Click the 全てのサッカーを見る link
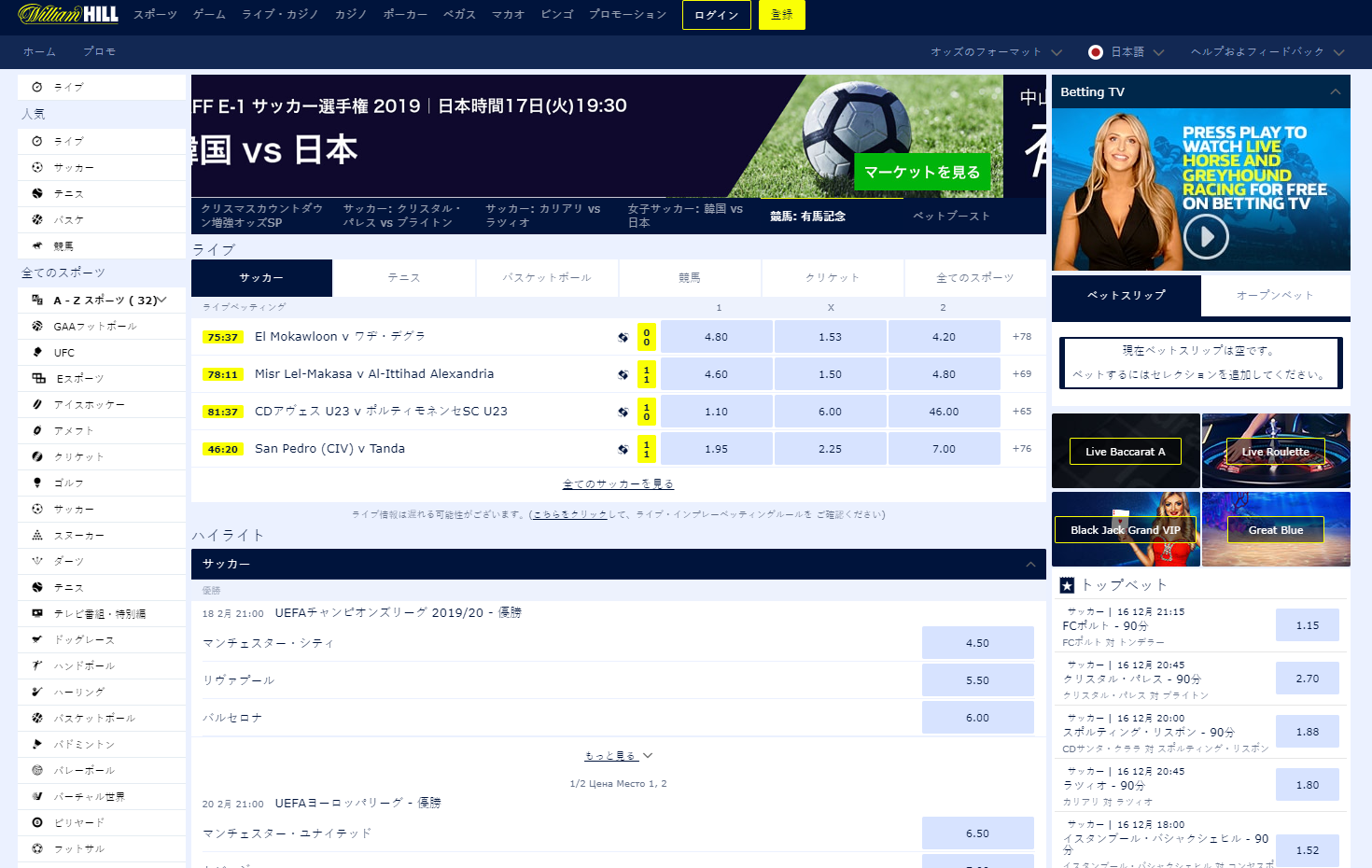The width and height of the screenshot is (1372, 868). click(x=618, y=484)
